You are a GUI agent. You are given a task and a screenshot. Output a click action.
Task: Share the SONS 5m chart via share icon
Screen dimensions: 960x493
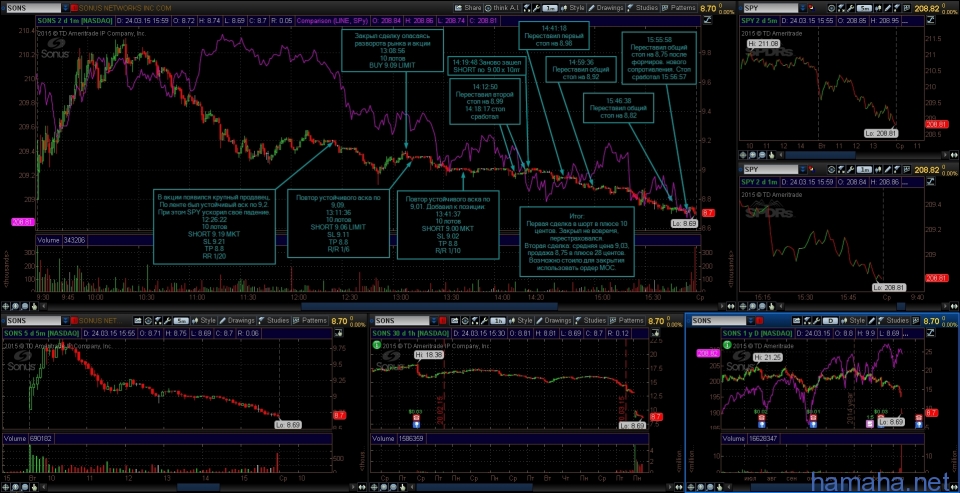tap(137, 320)
